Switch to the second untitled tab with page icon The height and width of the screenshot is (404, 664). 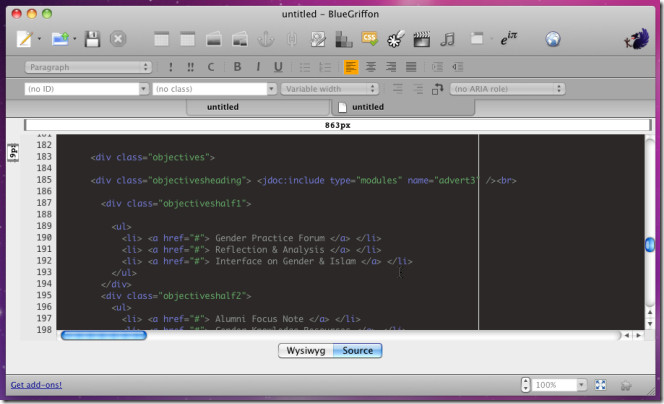403,107
